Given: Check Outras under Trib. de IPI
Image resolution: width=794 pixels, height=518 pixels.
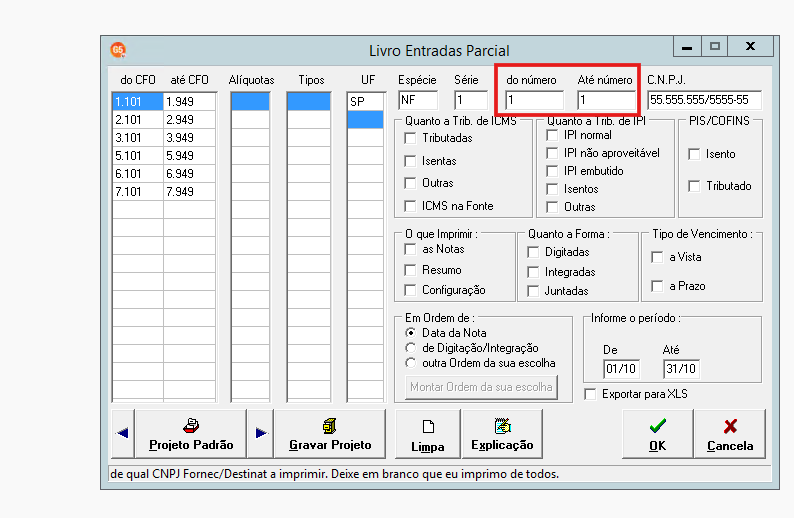Looking at the screenshot, I should [x=552, y=207].
